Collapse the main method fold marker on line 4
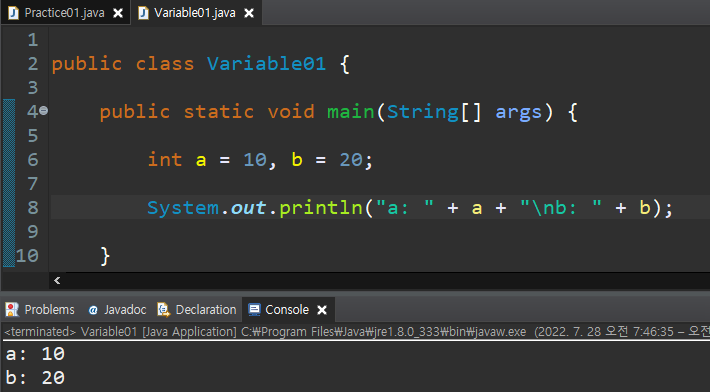The height and width of the screenshot is (392, 710). [43, 110]
